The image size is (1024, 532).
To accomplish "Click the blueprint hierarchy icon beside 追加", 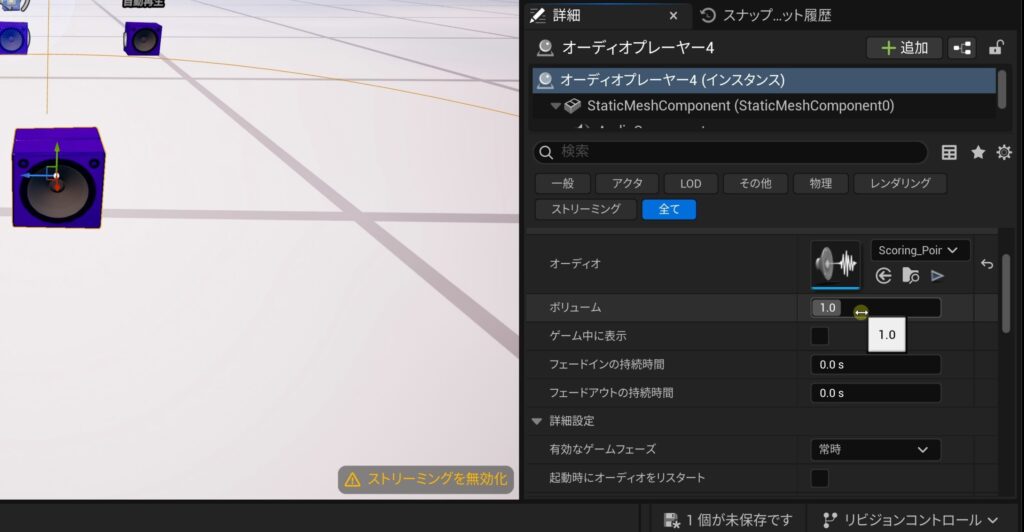I will (x=962, y=47).
